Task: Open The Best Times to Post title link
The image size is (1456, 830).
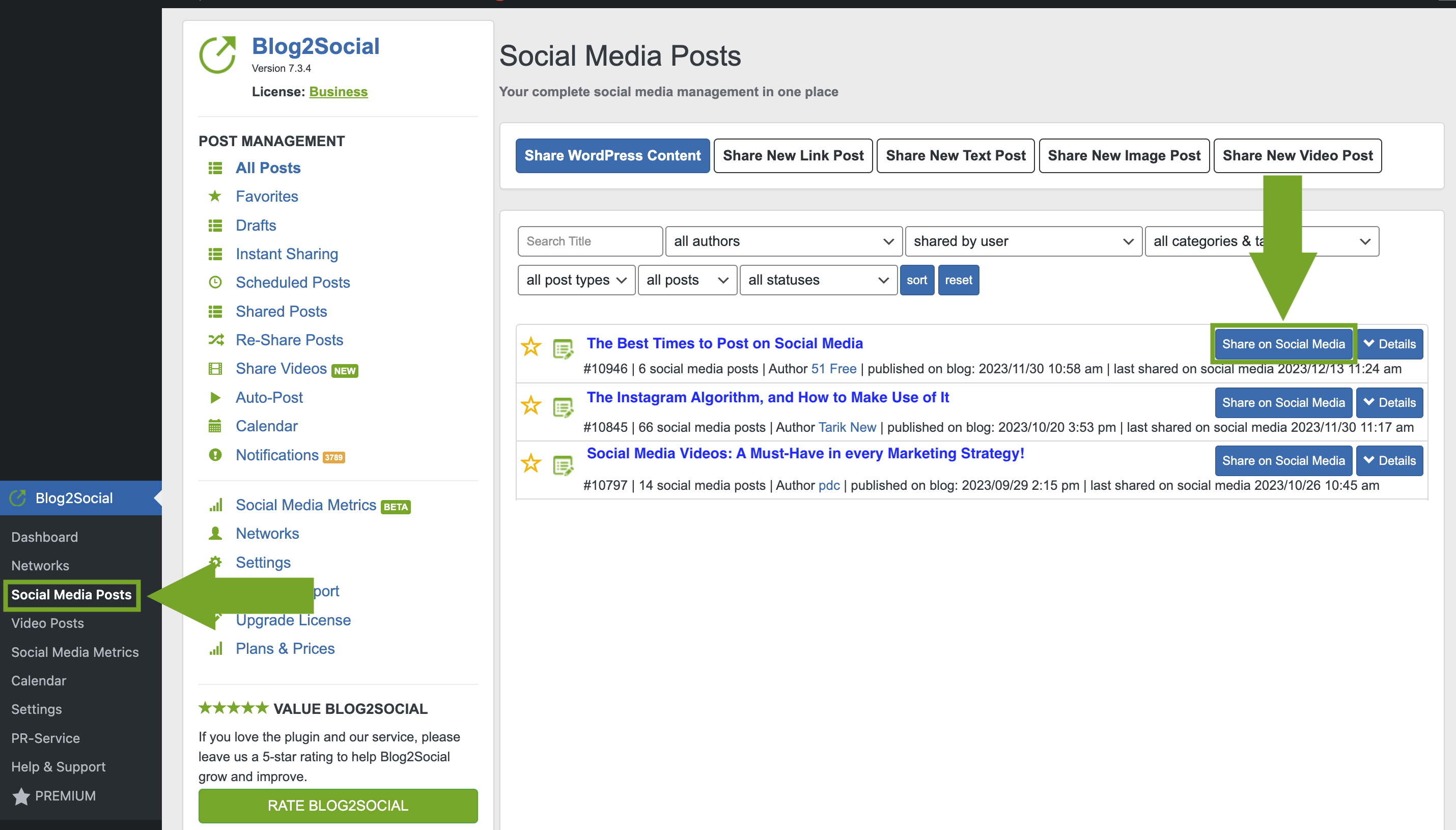Action: pyautogui.click(x=725, y=343)
